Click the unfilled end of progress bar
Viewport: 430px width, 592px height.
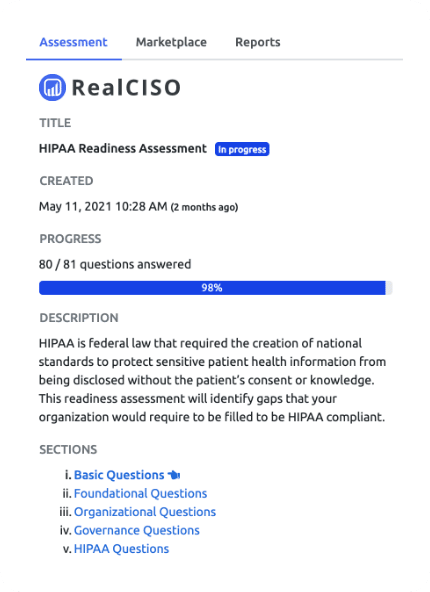pyautogui.click(x=389, y=288)
